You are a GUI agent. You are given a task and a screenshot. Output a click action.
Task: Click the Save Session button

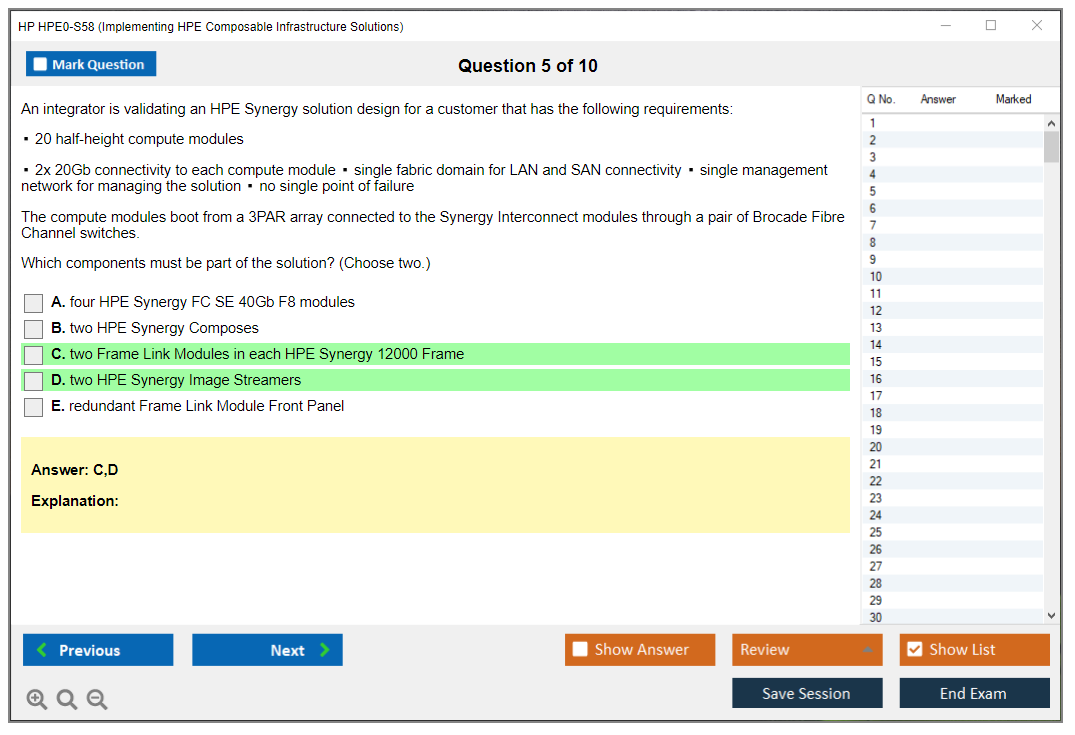pos(807,693)
